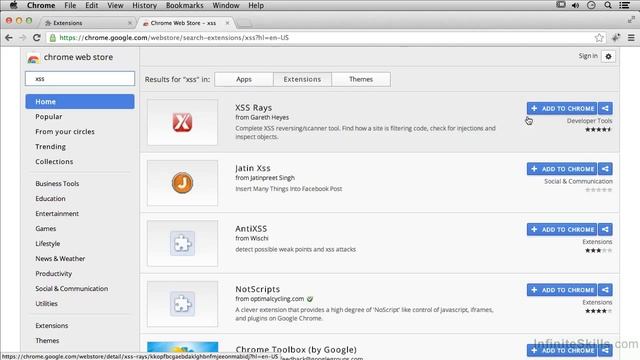Share the XSS Rays extension
Screen dimensions: 640x360
pyautogui.click(x=605, y=108)
